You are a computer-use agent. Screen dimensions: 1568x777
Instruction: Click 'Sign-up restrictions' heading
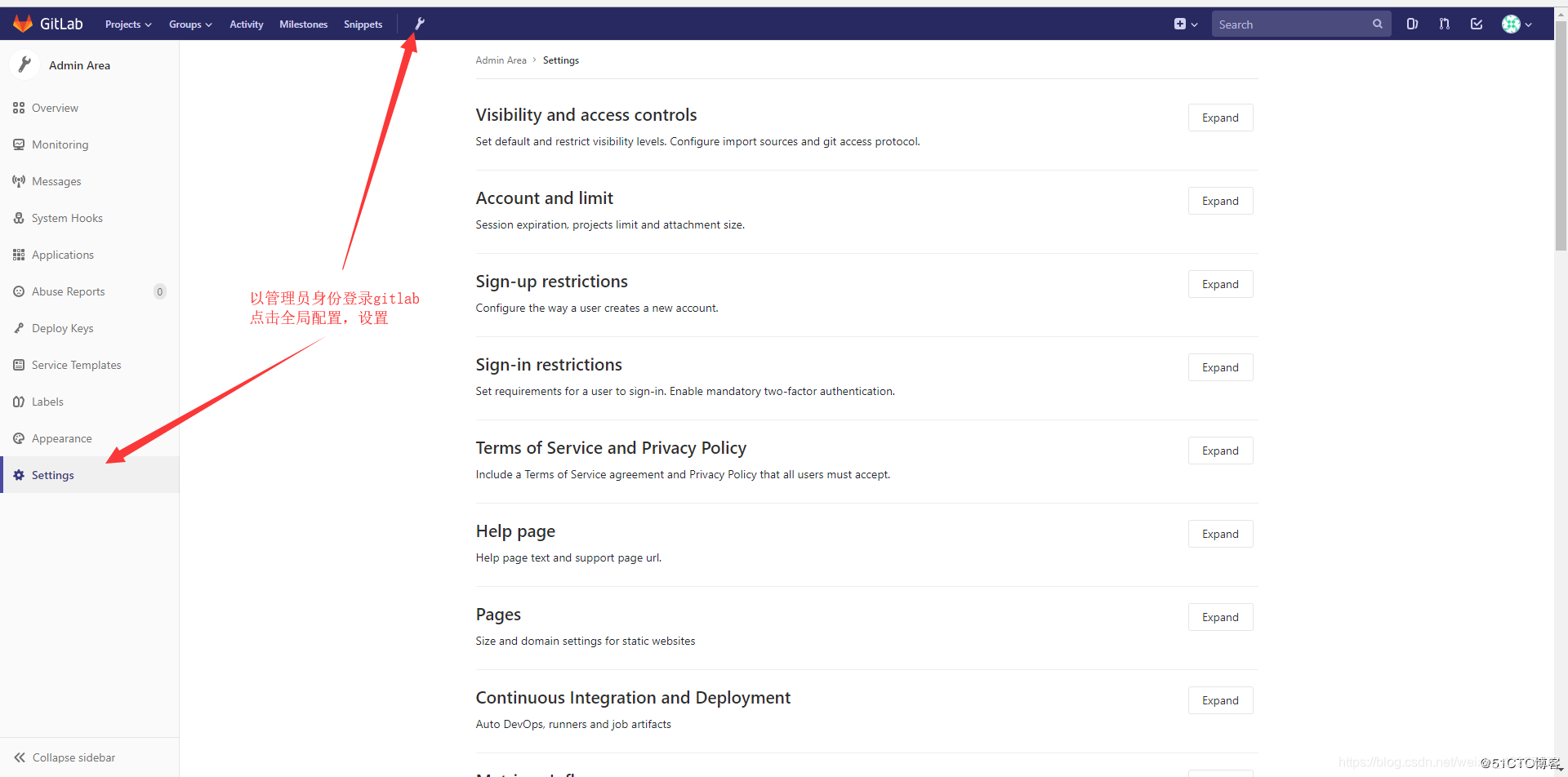click(x=552, y=282)
